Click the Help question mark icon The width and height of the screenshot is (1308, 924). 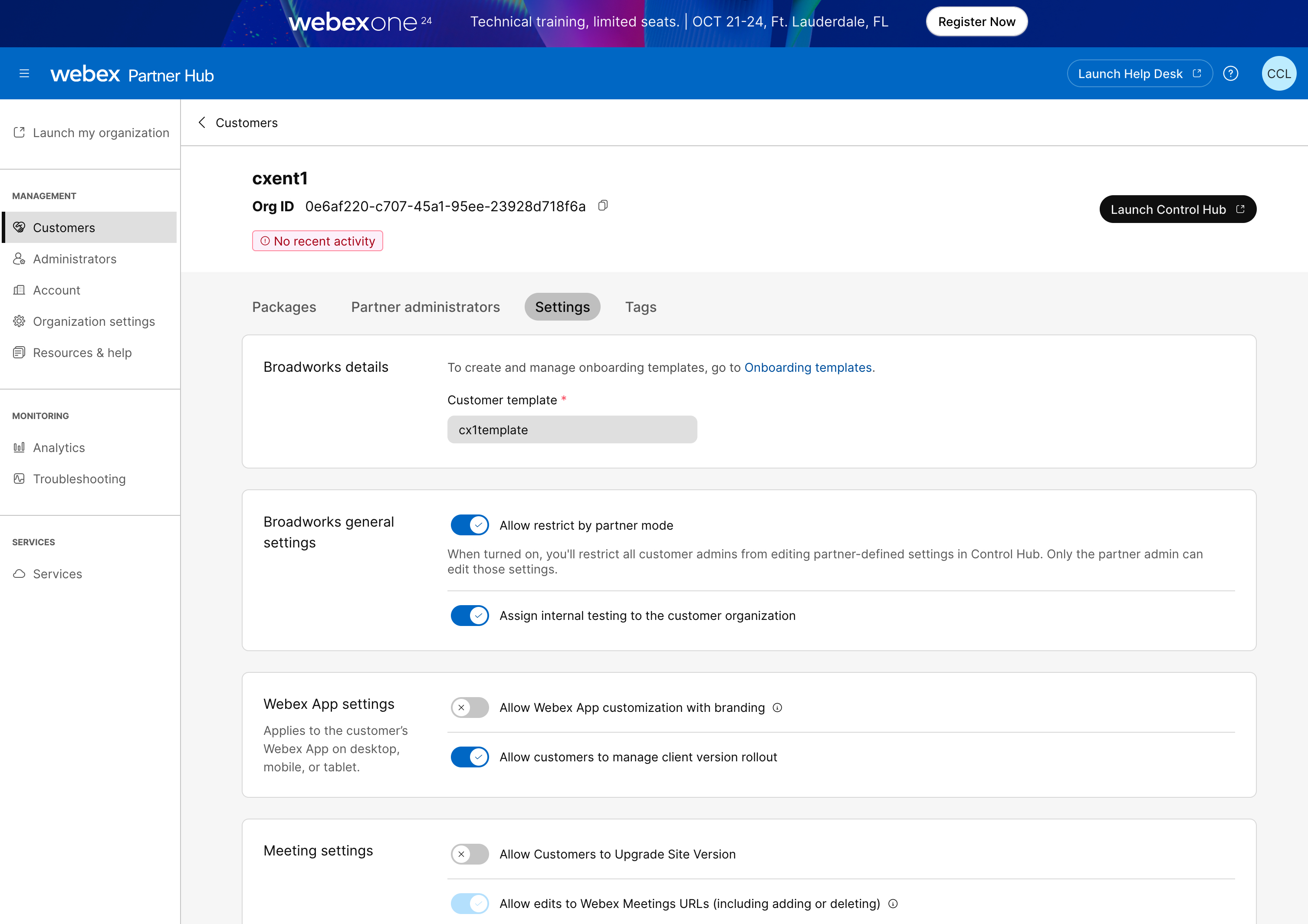[x=1231, y=73]
